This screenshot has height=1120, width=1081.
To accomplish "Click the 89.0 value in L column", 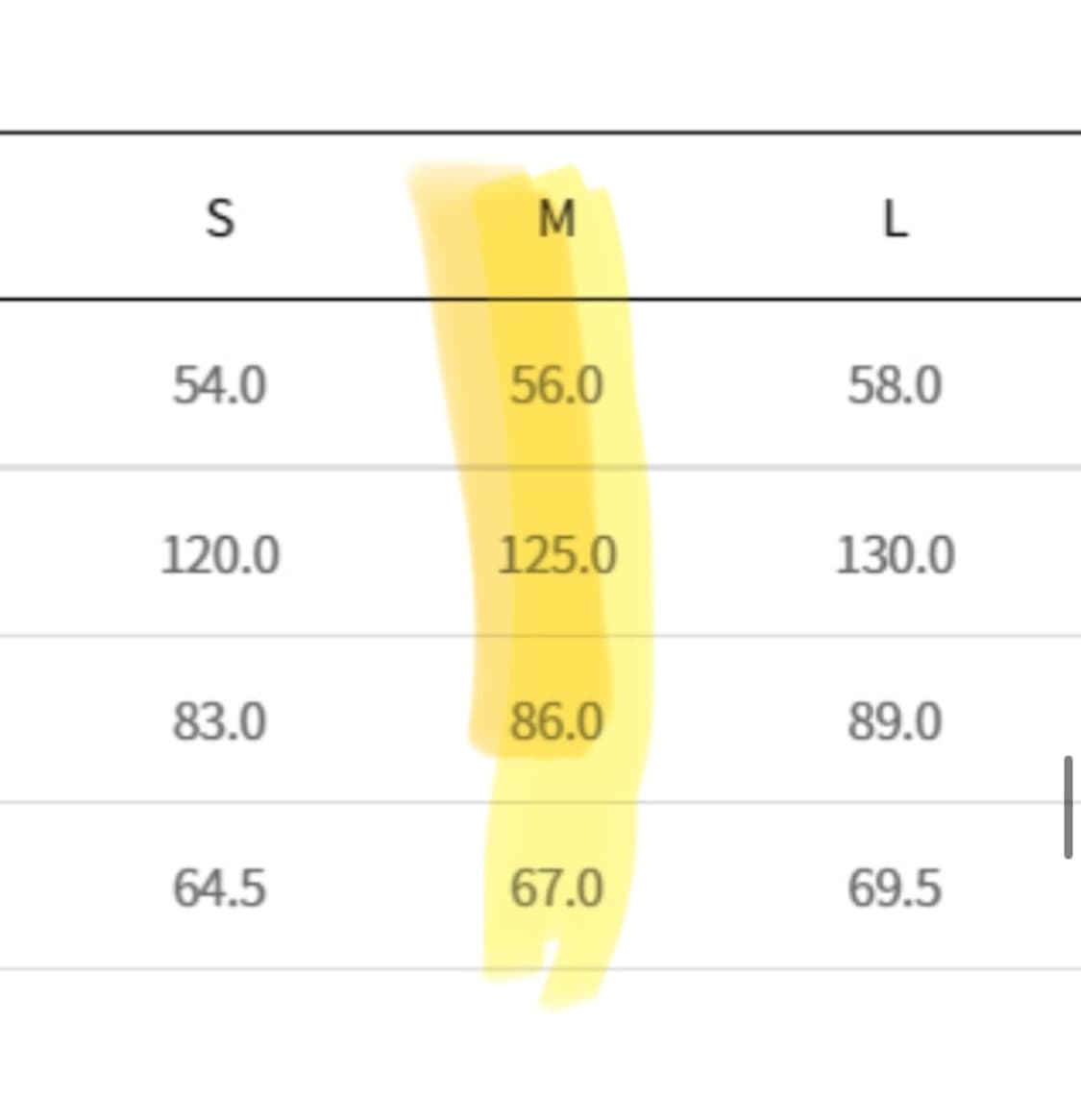I will 895,721.
